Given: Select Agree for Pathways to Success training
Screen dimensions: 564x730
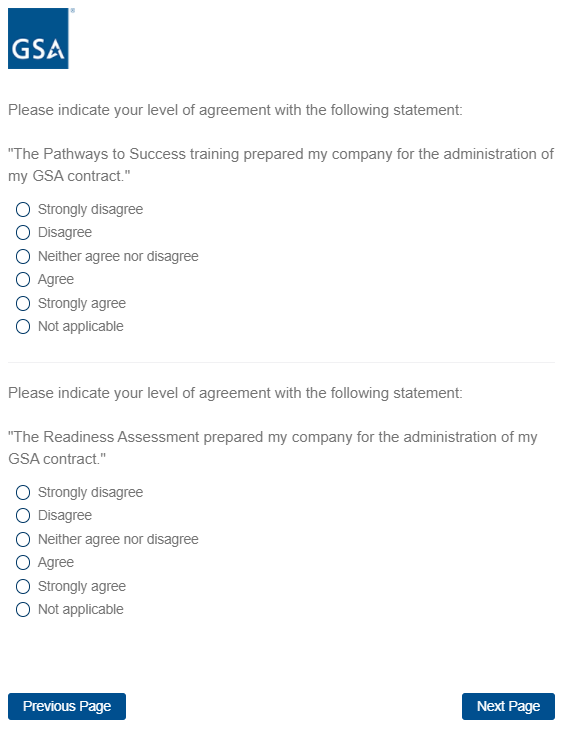Looking at the screenshot, I should click(23, 279).
